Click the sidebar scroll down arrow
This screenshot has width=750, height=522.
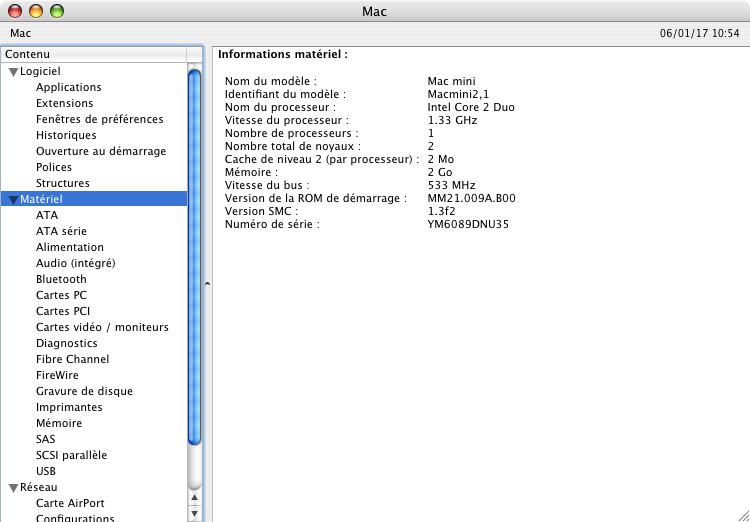point(194,514)
